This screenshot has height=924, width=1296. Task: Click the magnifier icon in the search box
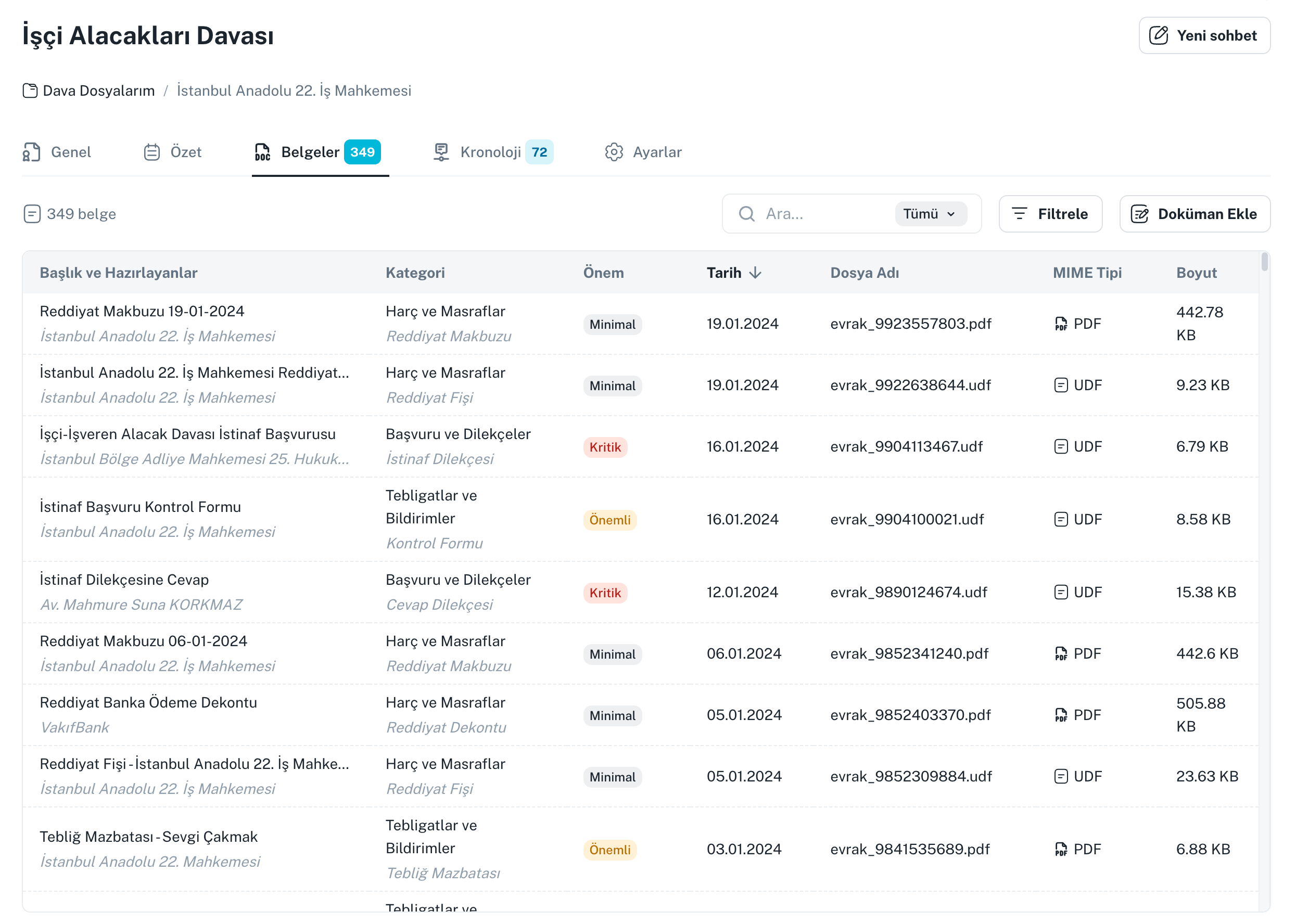click(747, 214)
